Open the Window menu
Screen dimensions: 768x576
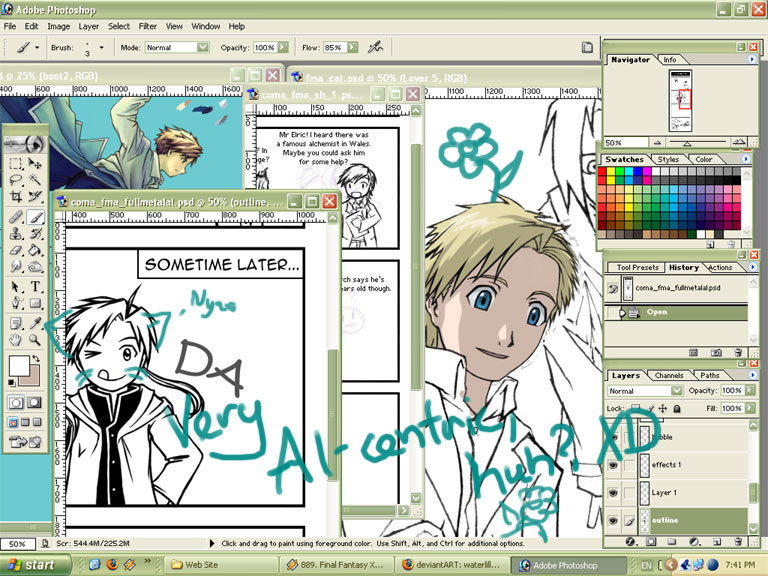205,26
